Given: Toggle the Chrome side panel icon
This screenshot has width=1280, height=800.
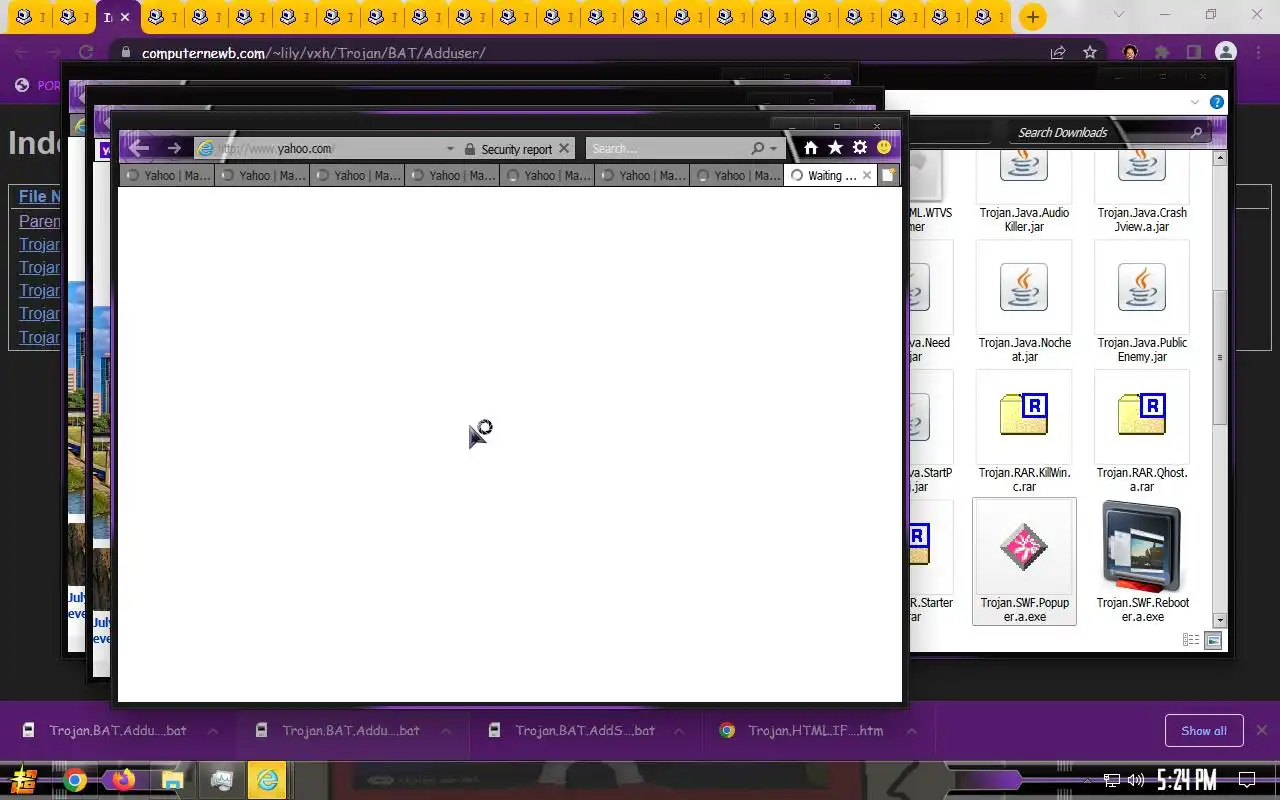Looking at the screenshot, I should coord(1194,52).
